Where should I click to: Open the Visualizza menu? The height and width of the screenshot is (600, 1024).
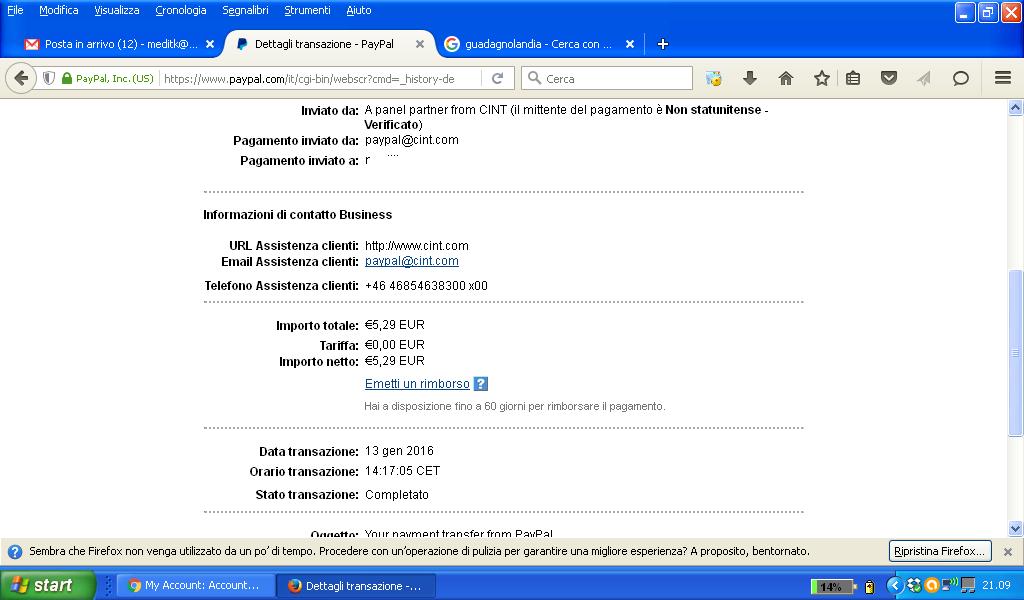tap(116, 10)
